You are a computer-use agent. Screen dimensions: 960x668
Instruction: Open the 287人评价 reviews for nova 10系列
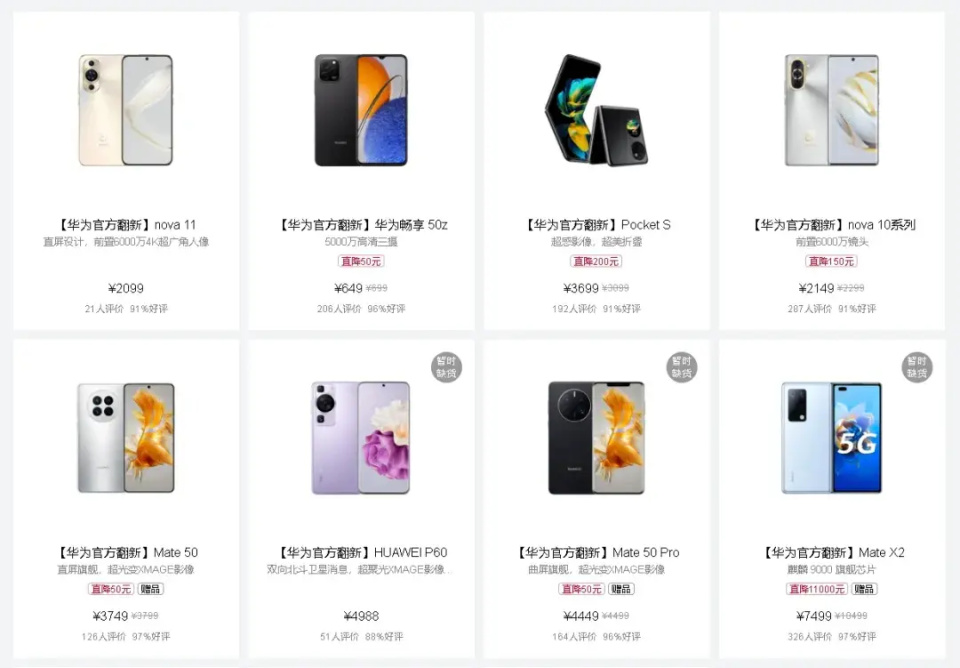point(810,309)
